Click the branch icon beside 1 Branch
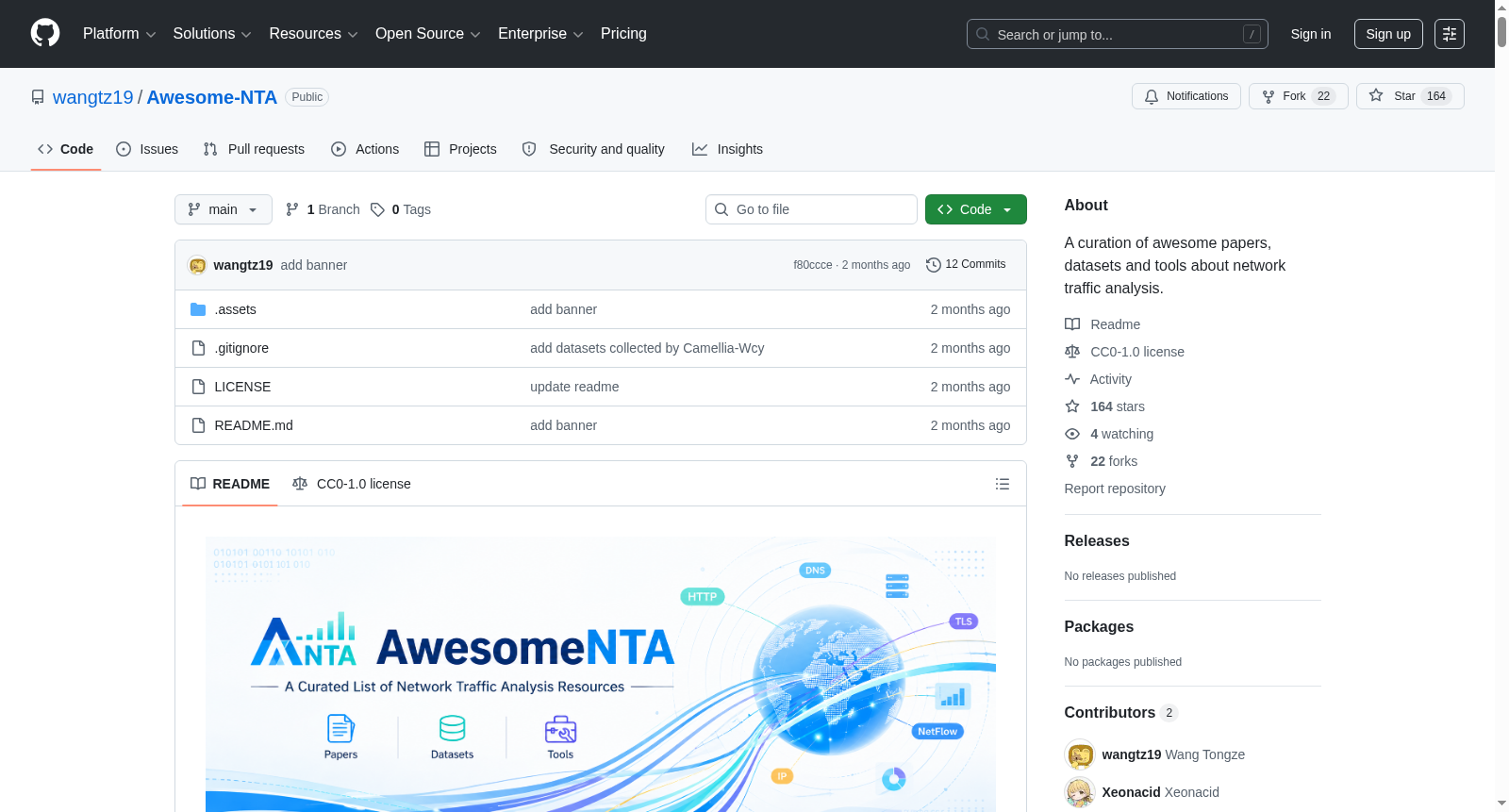The height and width of the screenshot is (812, 1509). click(292, 209)
